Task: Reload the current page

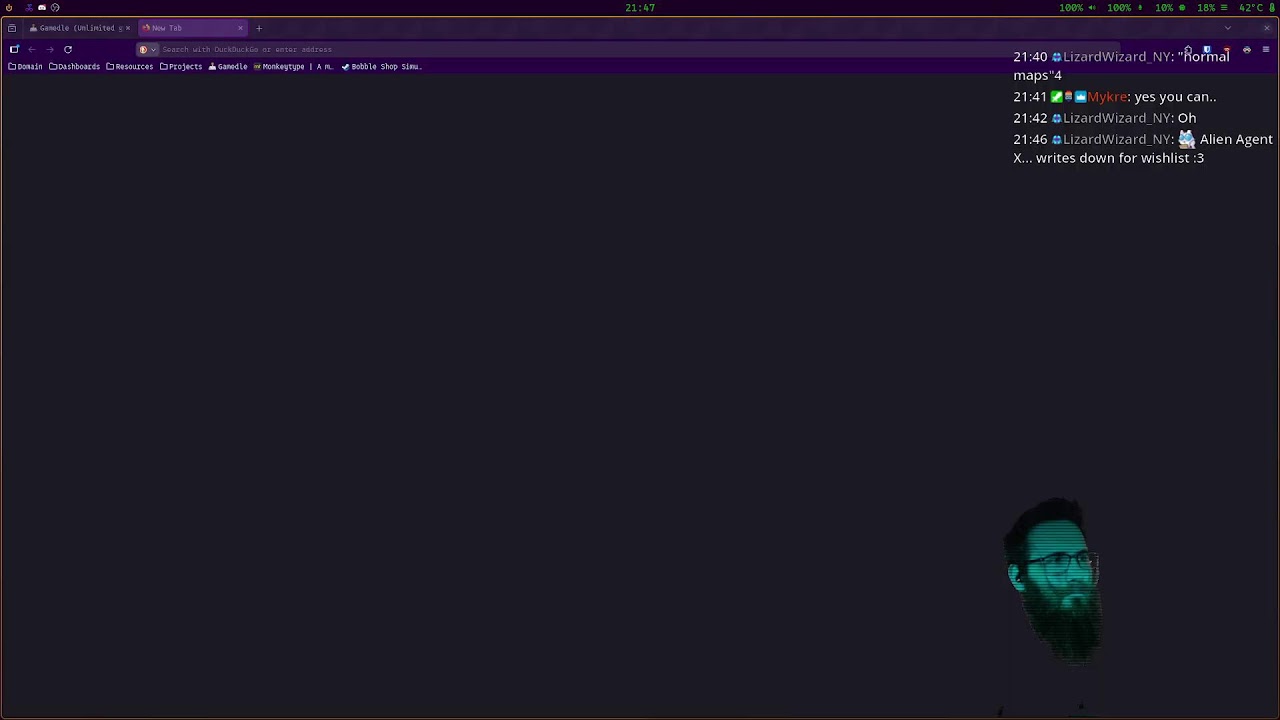Action: (x=68, y=49)
